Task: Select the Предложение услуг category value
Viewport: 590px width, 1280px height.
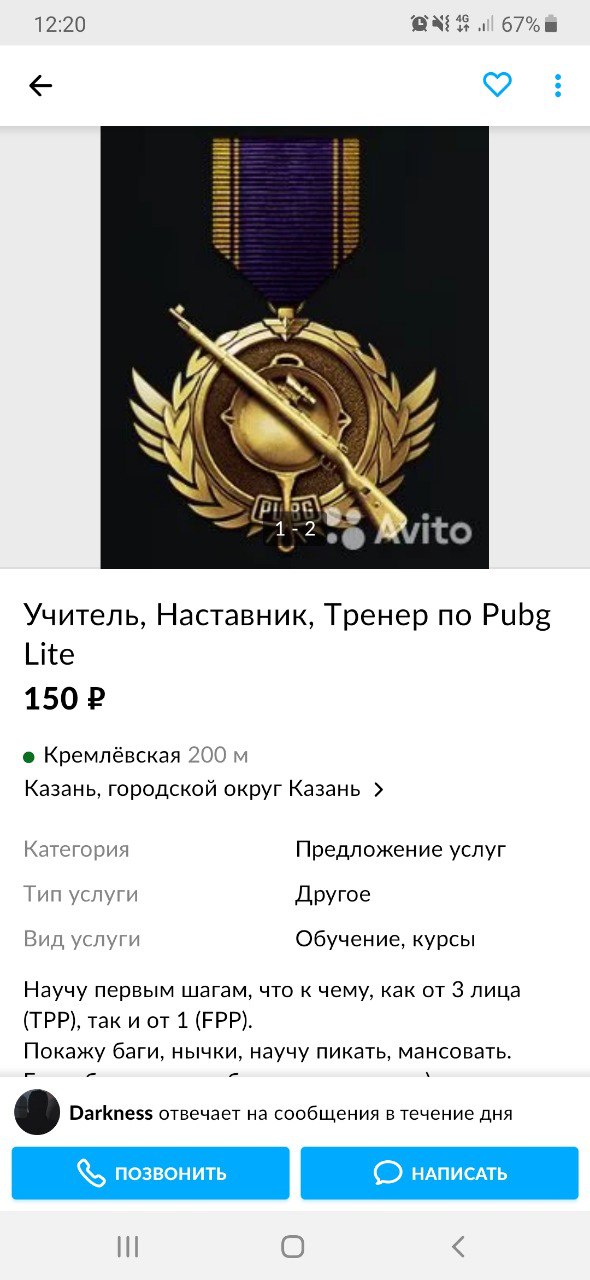Action: [401, 850]
